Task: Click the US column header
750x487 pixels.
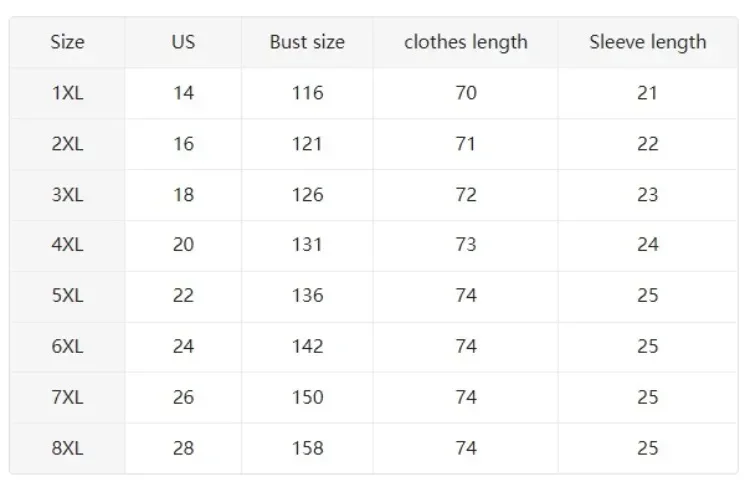Action: (183, 42)
